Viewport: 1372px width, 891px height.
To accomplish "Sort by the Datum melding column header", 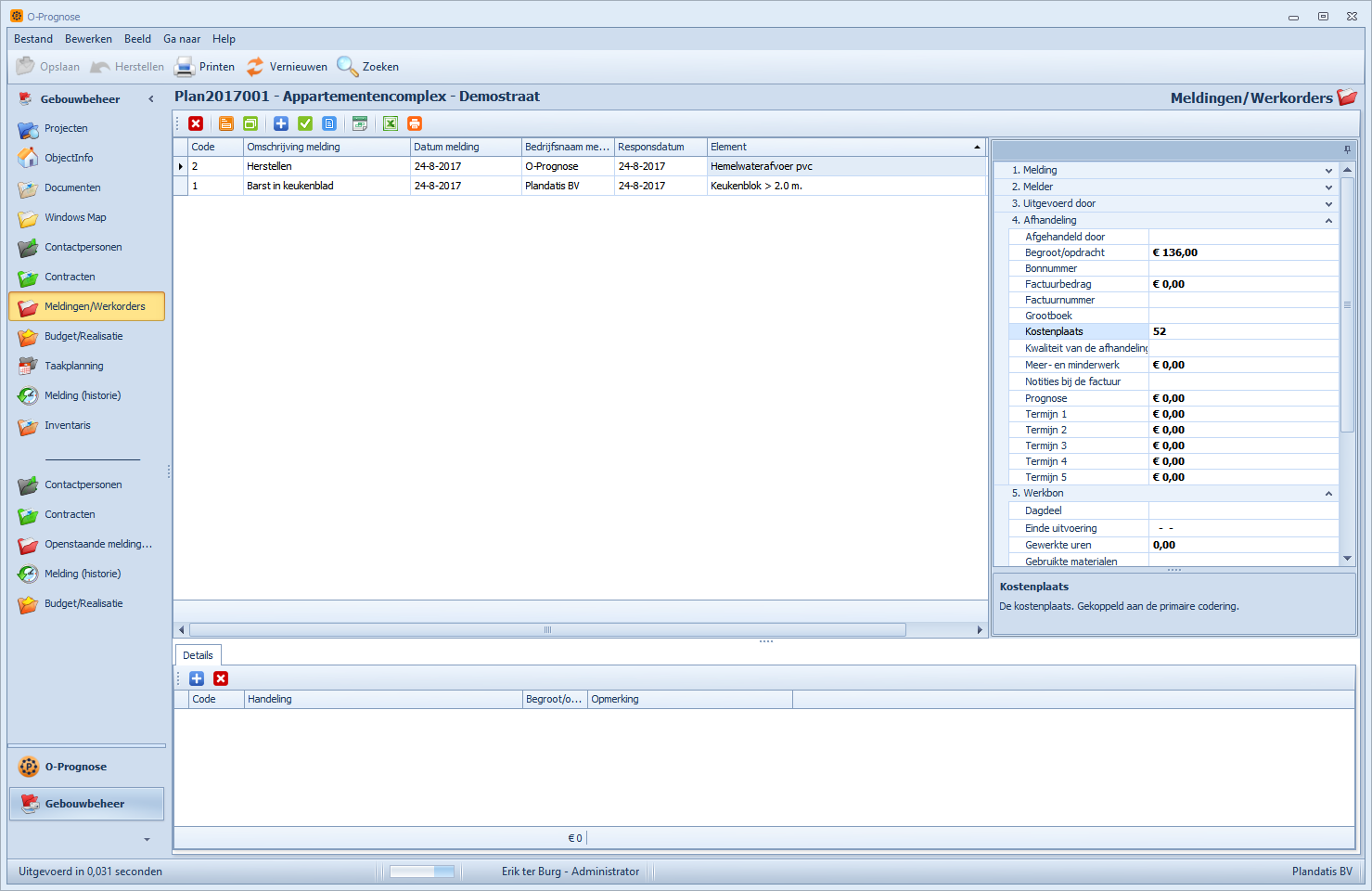I will [466, 147].
